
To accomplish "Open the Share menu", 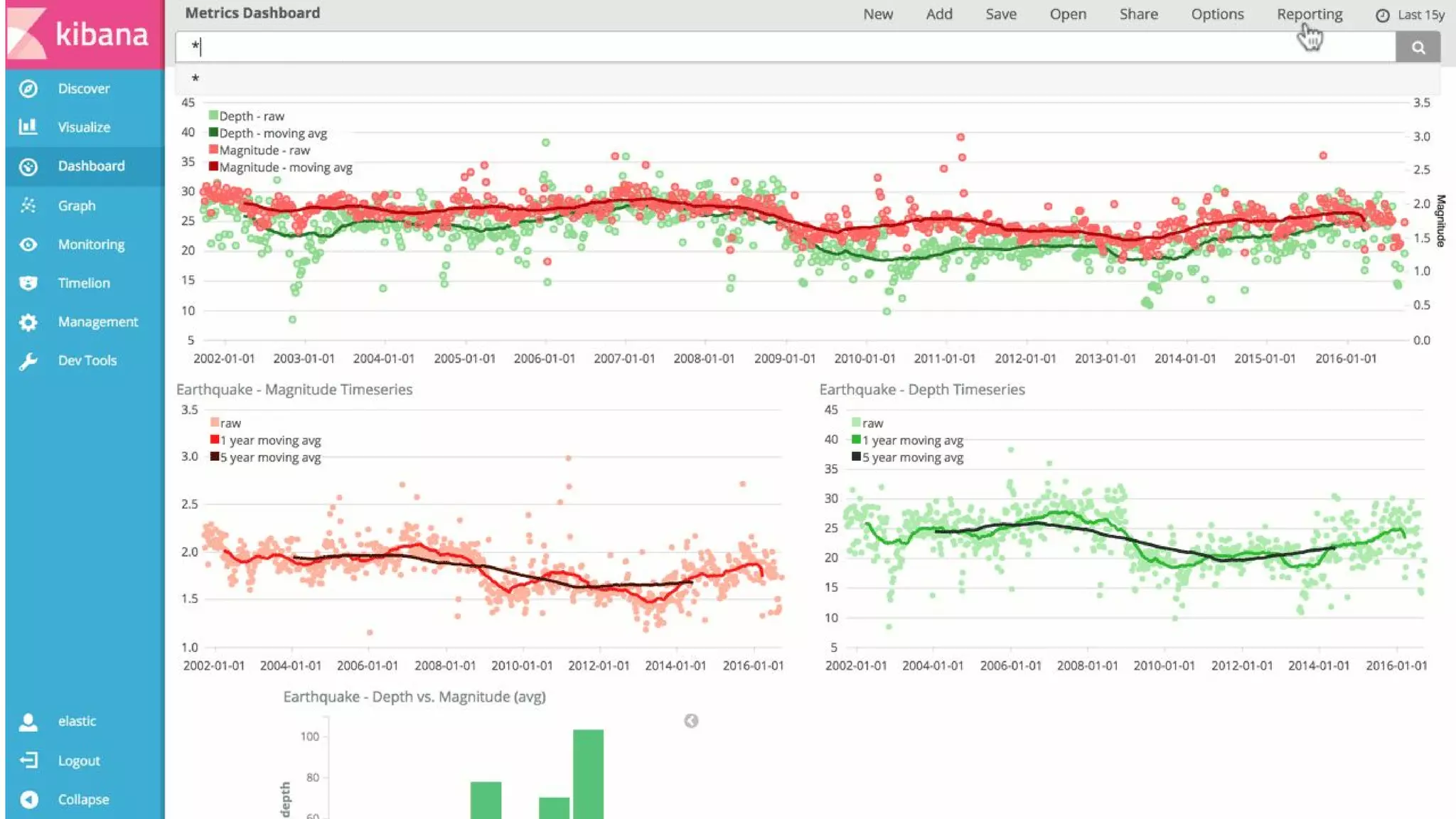I will [x=1138, y=14].
